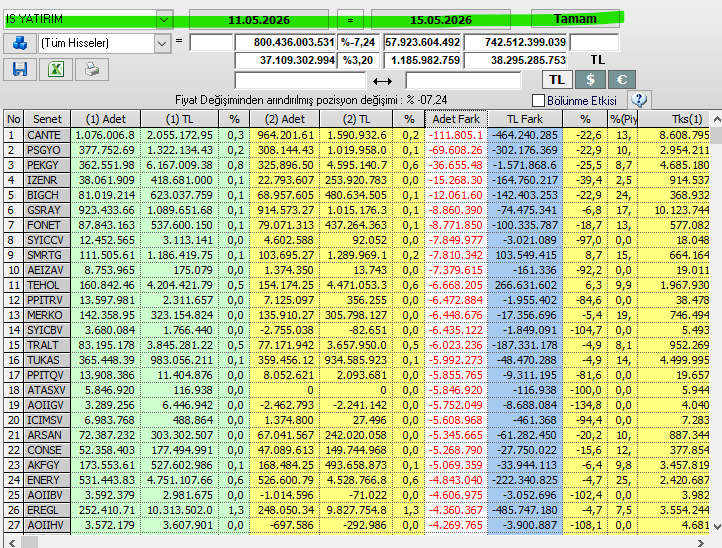The image size is (722, 548).
Task: Open the IS YATIRIM broker dropdown
Action: 164,20
